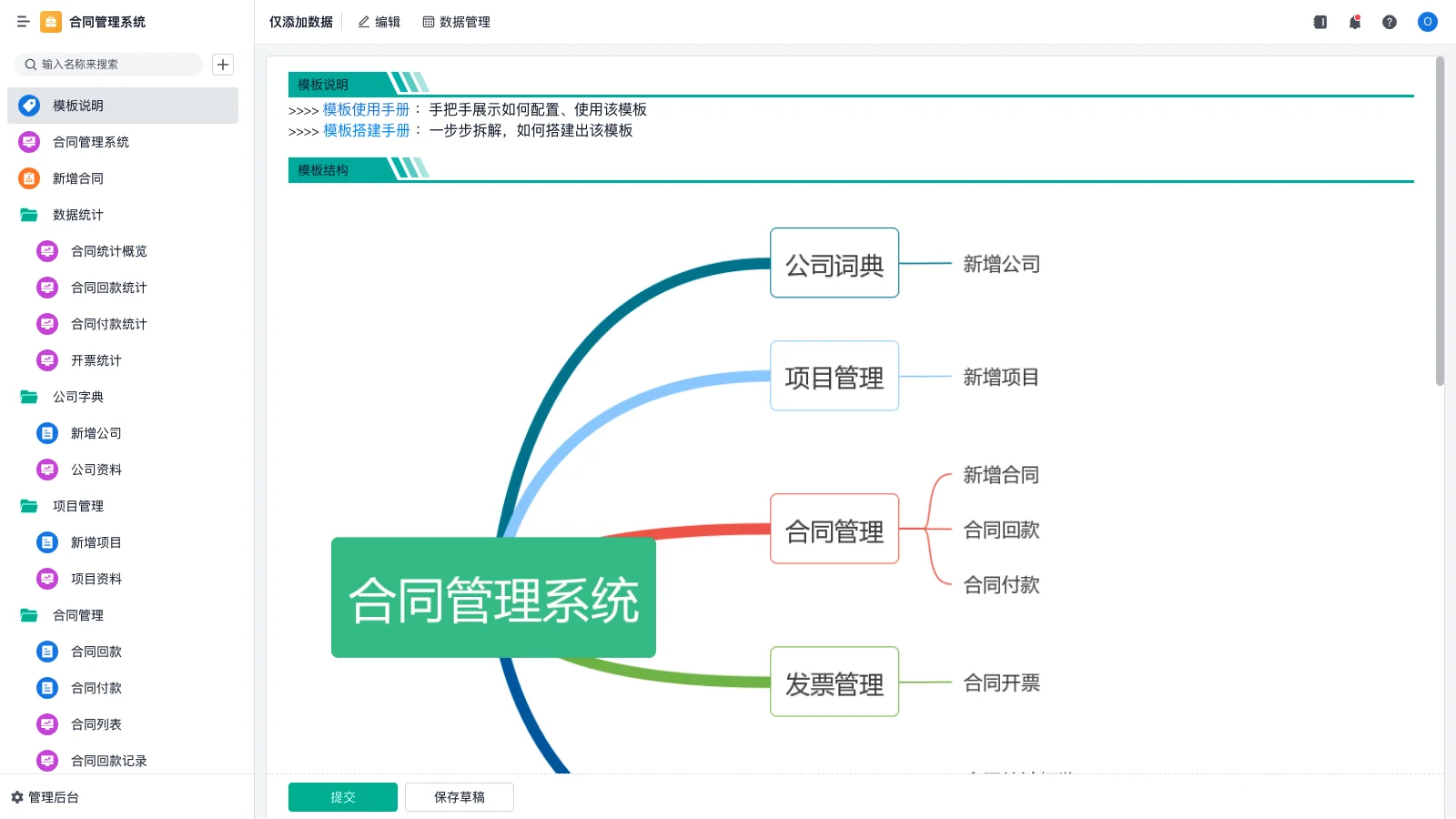Click the 新增公司 form entry icon
The width and height of the screenshot is (1456, 819).
[47, 433]
